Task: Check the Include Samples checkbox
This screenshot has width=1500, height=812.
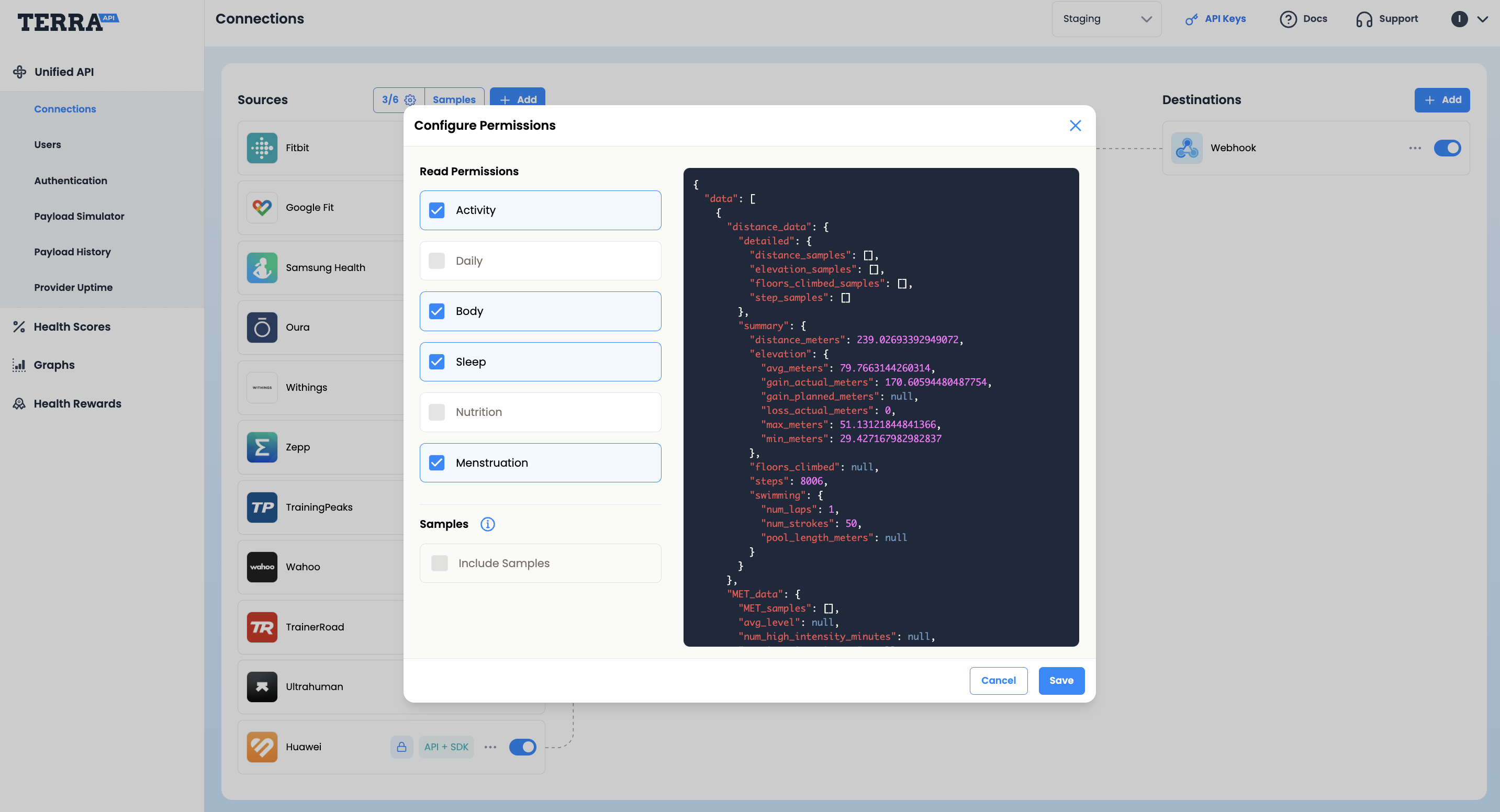Action: click(x=440, y=563)
